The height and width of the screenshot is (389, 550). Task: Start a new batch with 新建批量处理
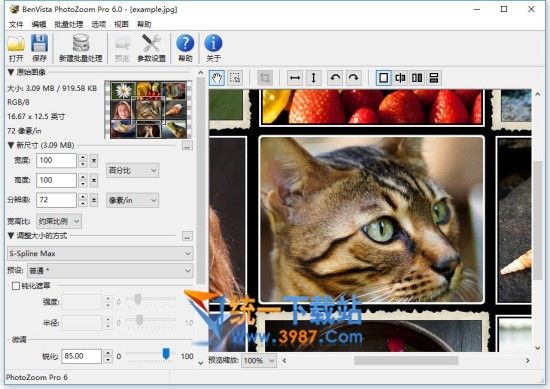[81, 48]
